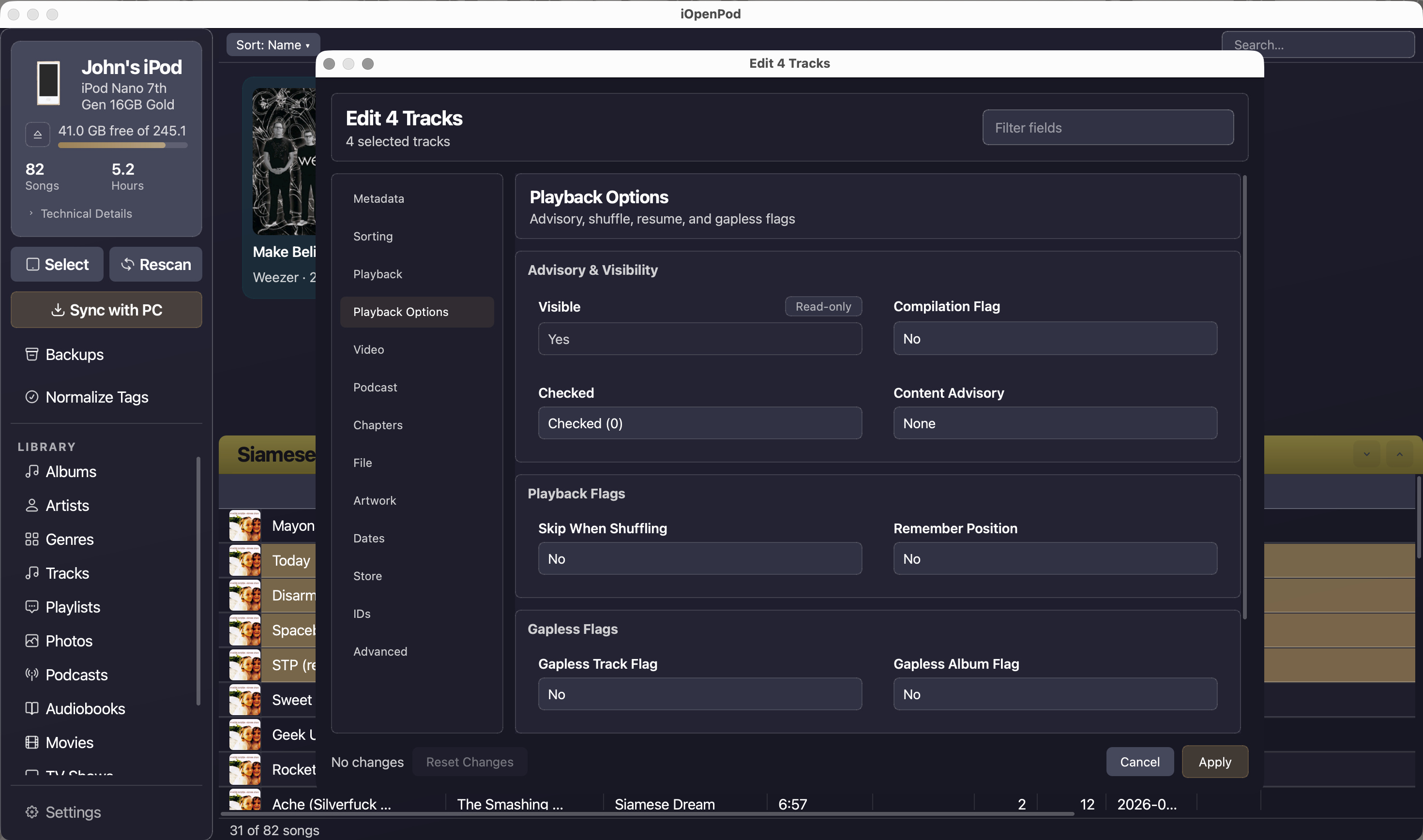Open the Sort: Name dropdown
Image resolution: width=1423 pixels, height=840 pixels.
[x=273, y=45]
